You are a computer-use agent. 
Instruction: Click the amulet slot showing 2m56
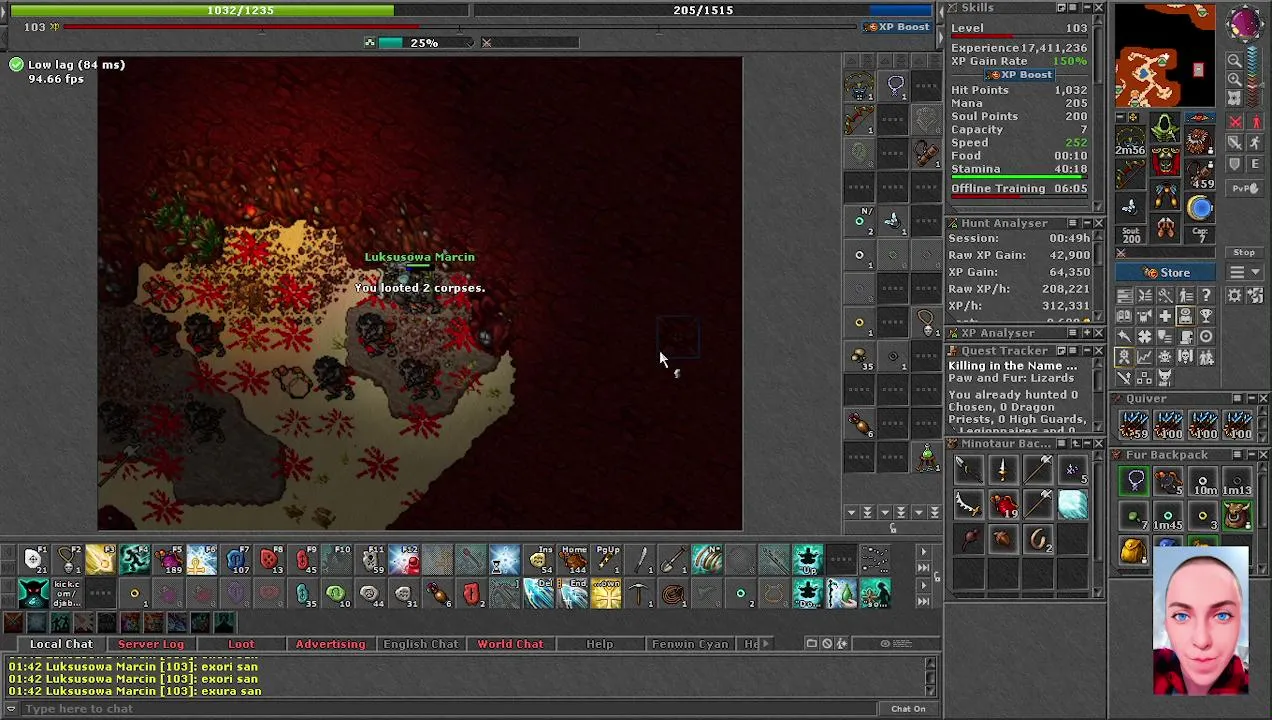point(1130,139)
